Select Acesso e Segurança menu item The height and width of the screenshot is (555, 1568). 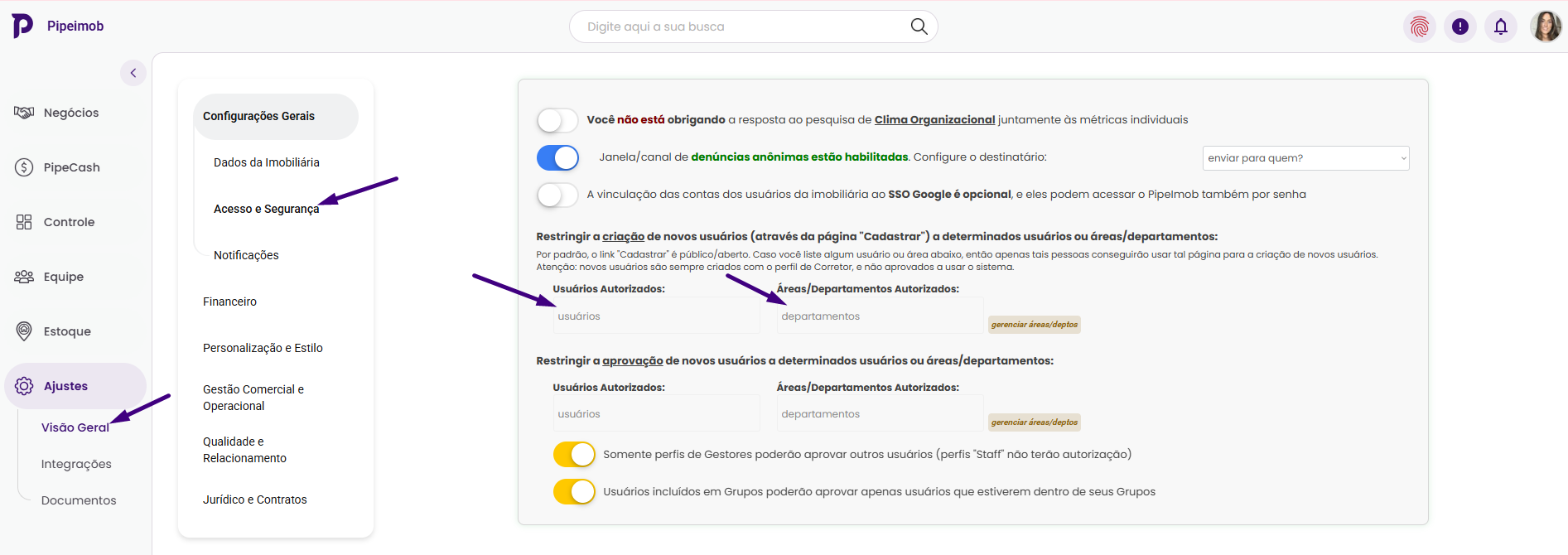tap(266, 209)
